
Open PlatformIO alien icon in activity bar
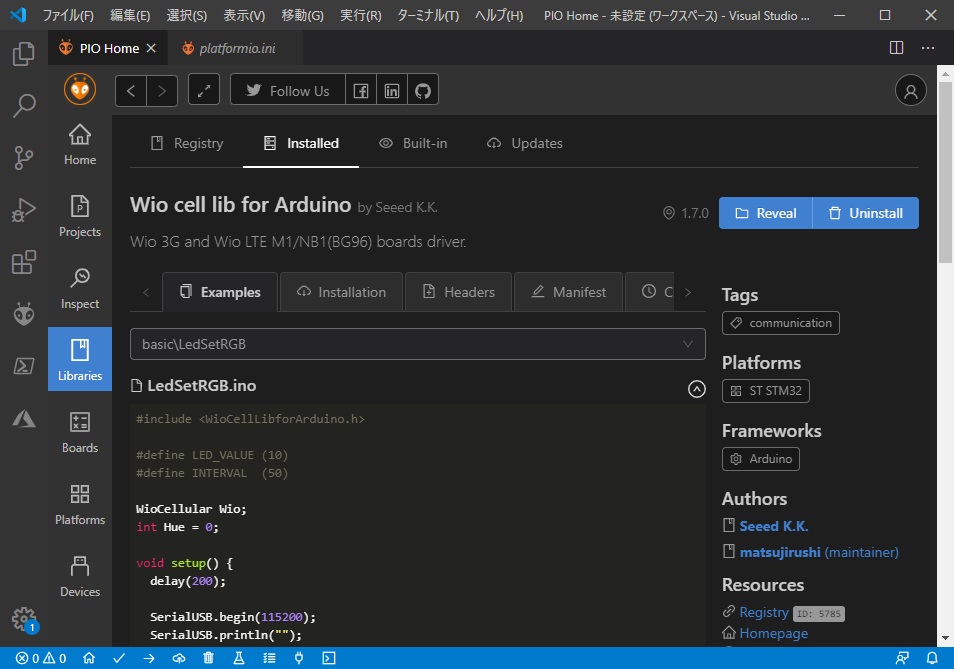[23, 314]
